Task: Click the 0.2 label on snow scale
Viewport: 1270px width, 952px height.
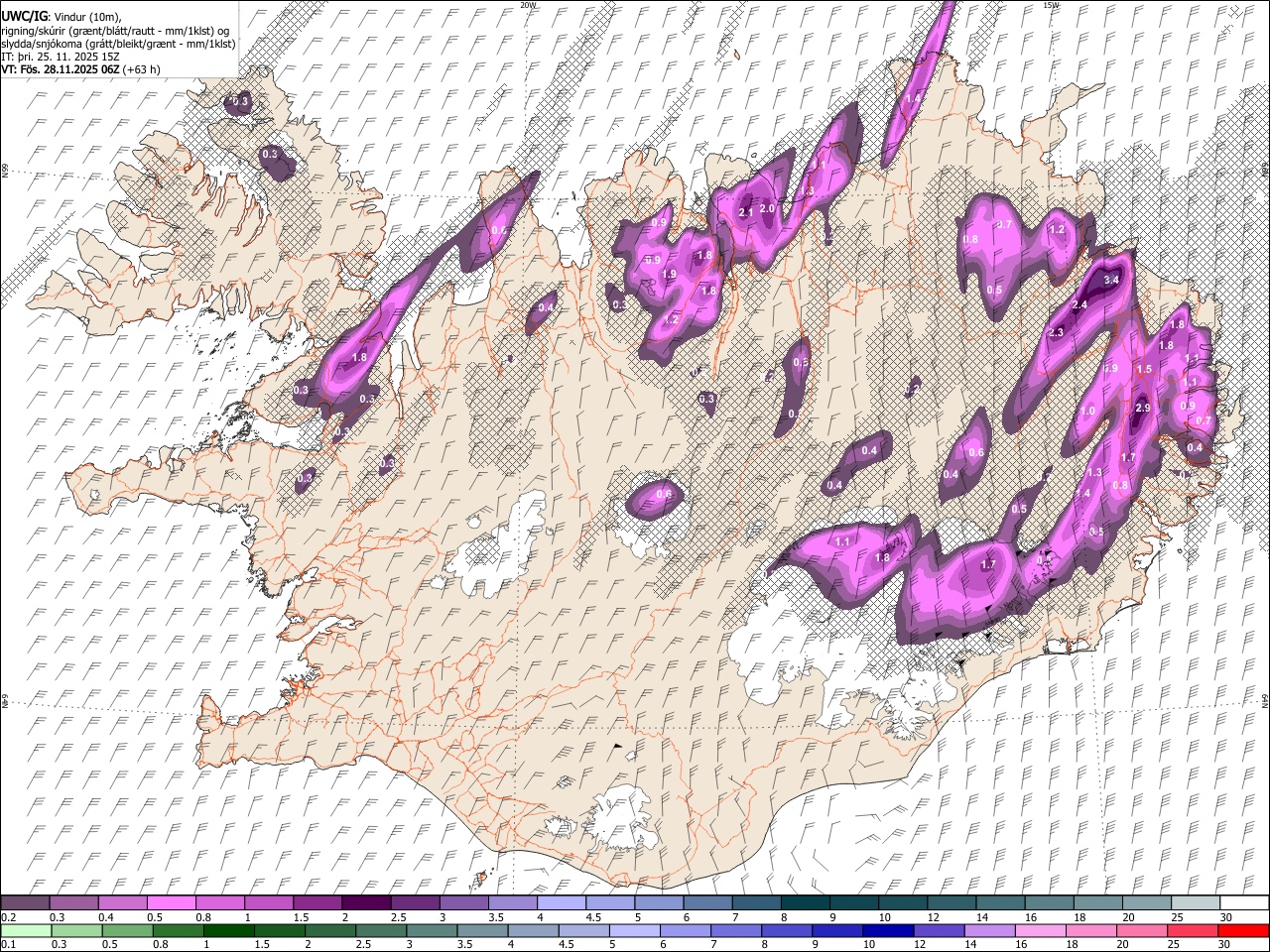Action: [8, 917]
